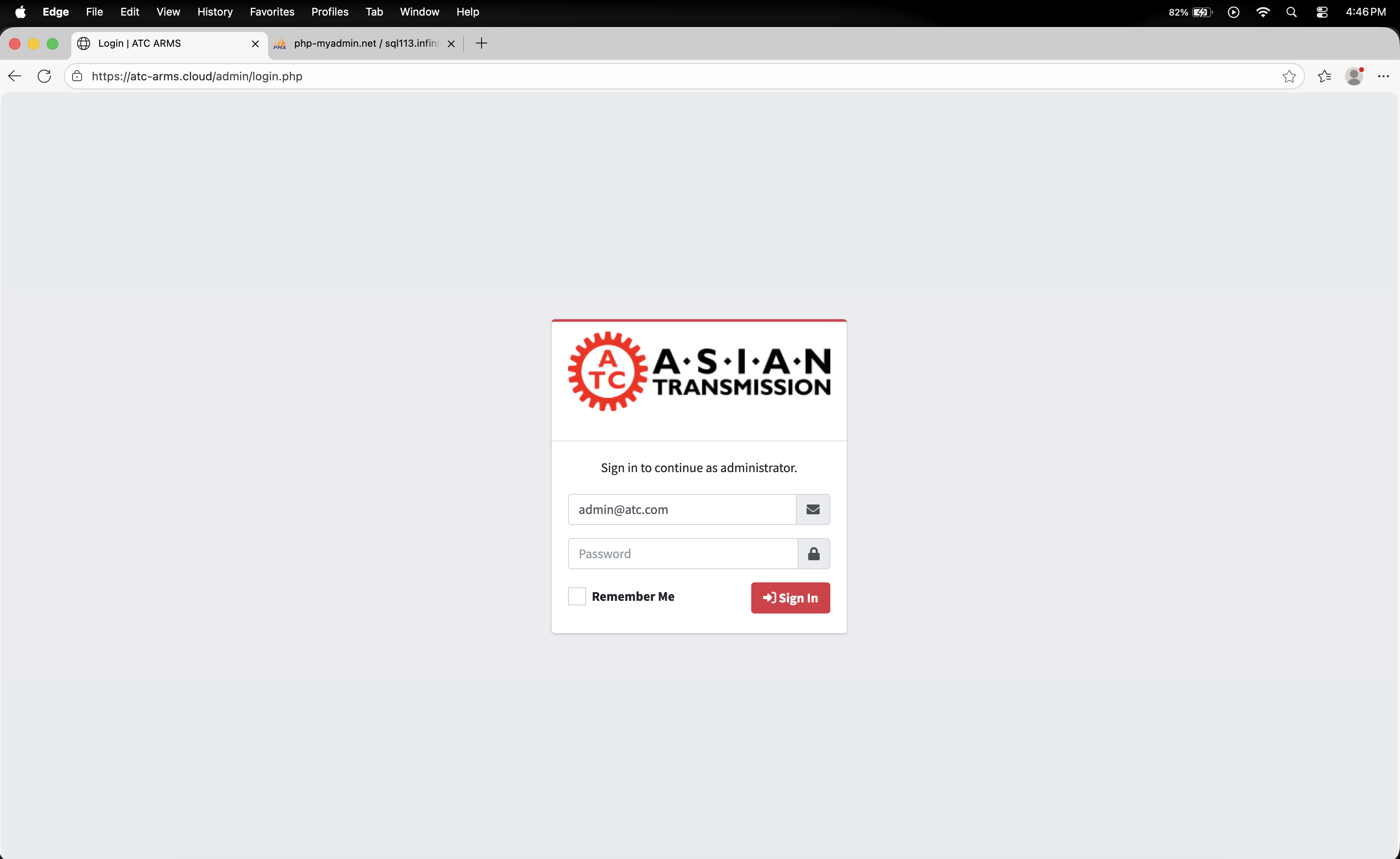This screenshot has width=1400, height=859.
Task: Click the admin@atc.com email field
Action: [682, 509]
